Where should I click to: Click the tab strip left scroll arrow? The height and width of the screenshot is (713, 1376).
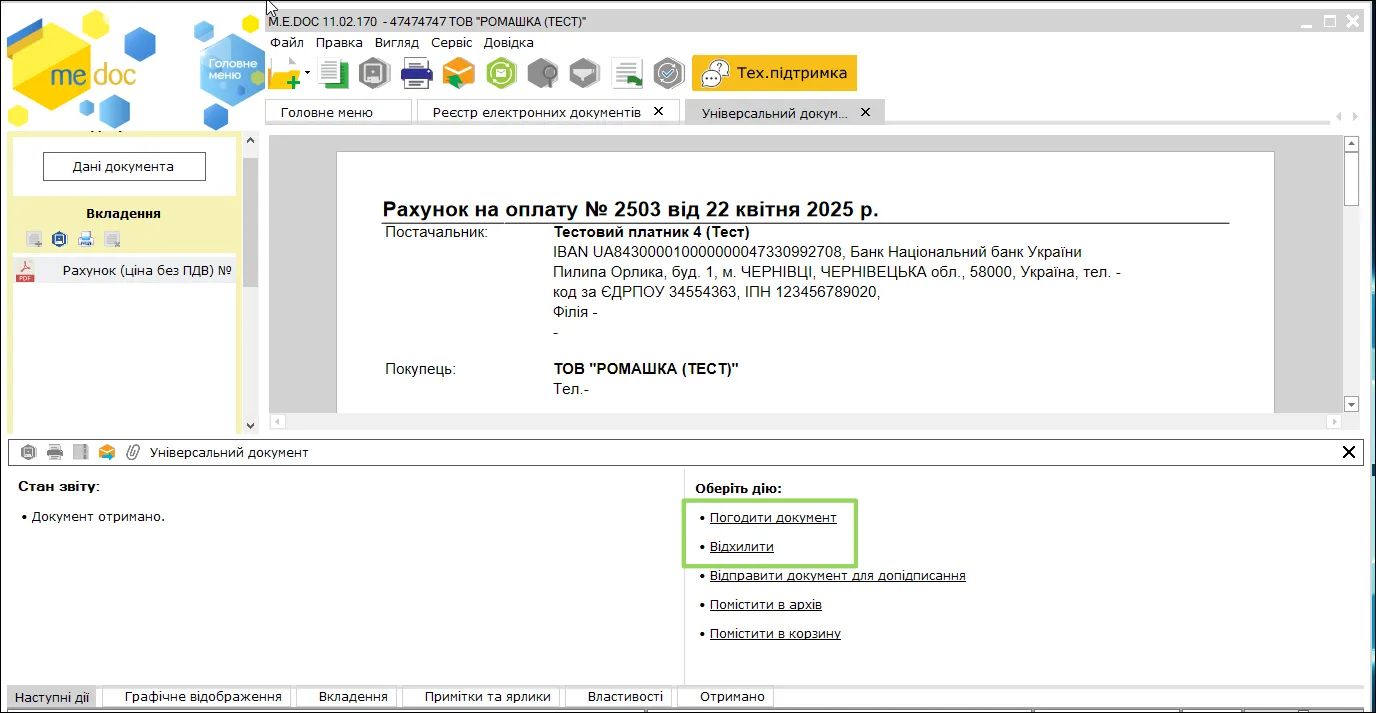[x=1338, y=117]
